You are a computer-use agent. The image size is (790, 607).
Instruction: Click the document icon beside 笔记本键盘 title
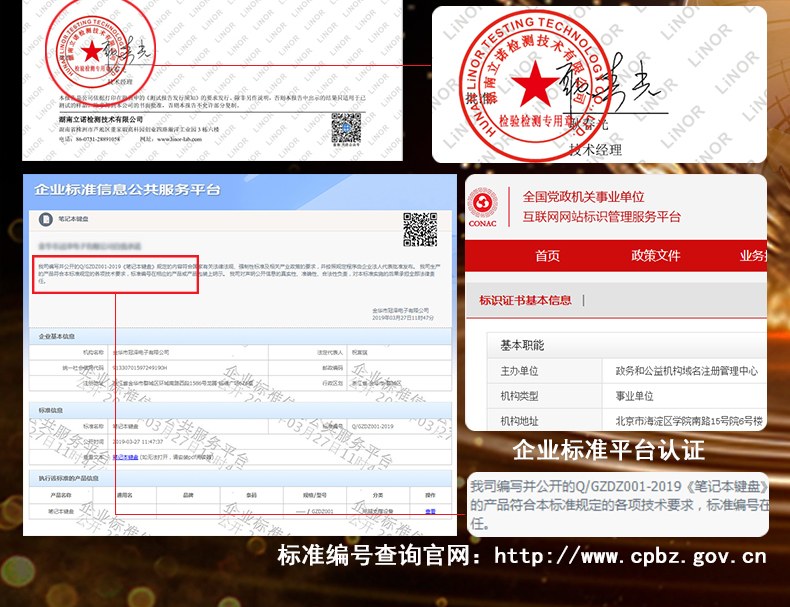tap(46, 219)
